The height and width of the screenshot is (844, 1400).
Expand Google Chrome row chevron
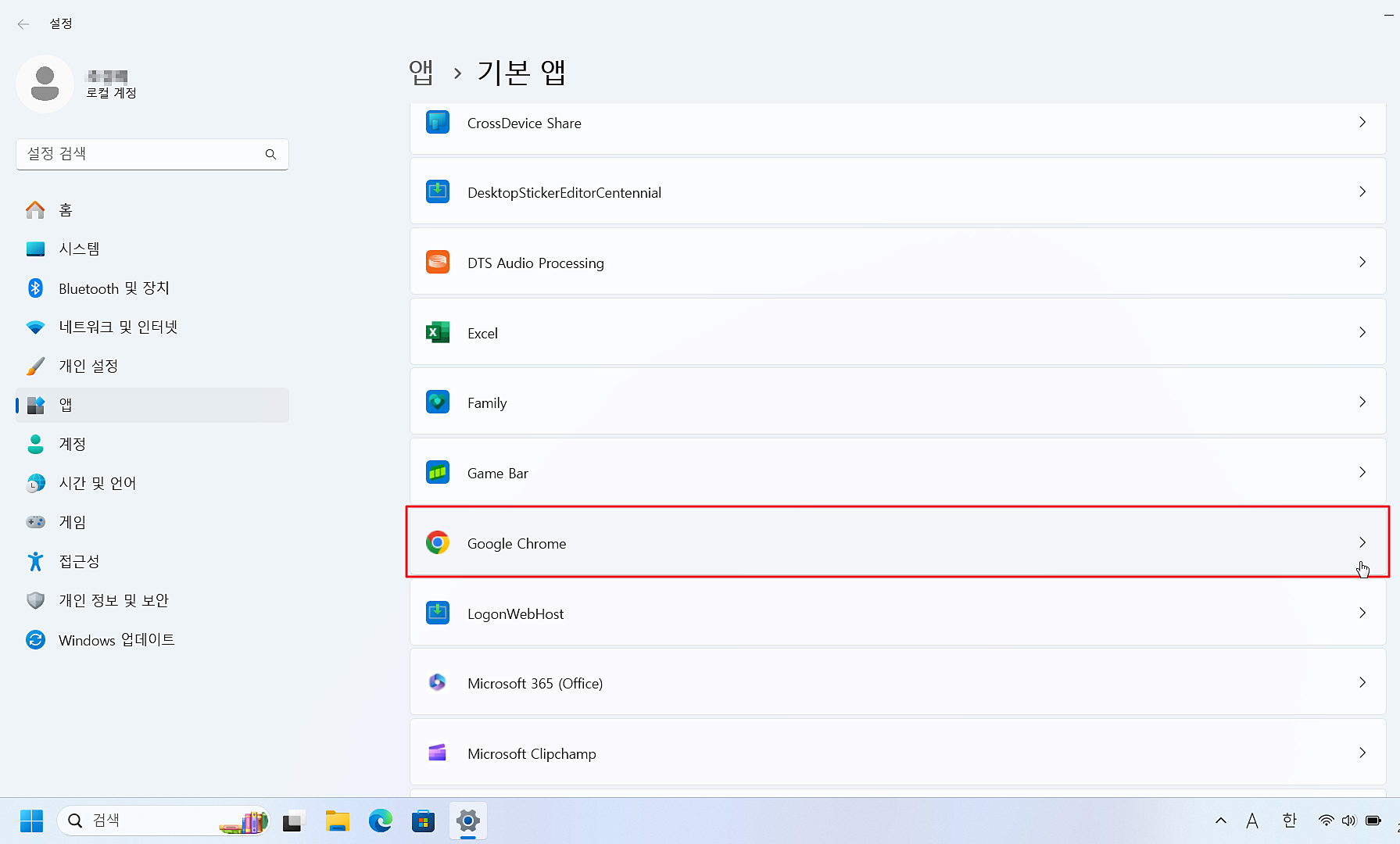click(x=1362, y=543)
